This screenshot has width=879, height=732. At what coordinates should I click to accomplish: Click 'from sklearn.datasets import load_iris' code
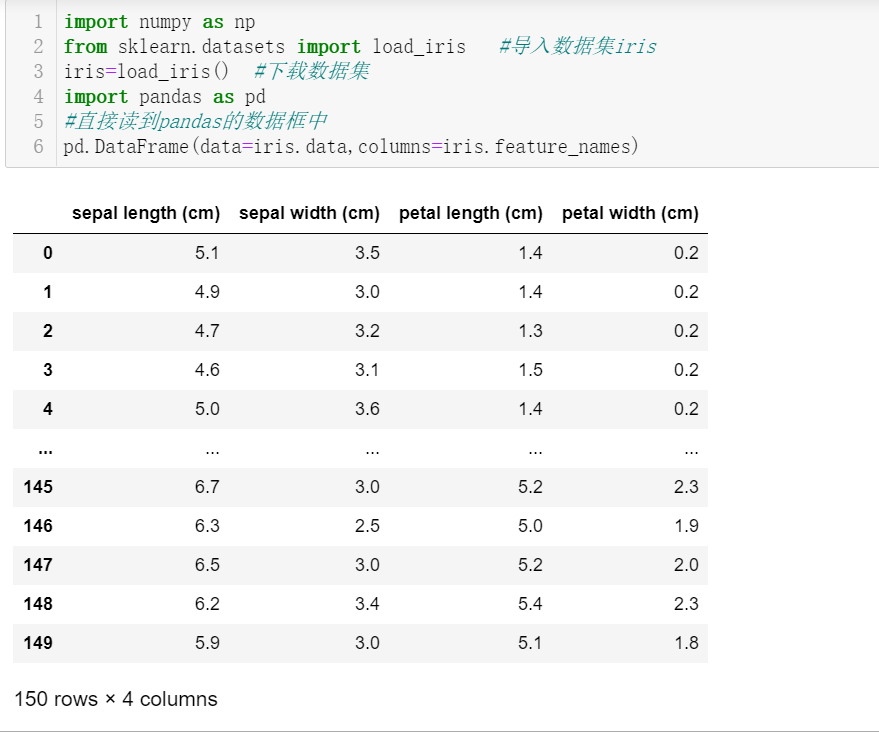tap(265, 47)
